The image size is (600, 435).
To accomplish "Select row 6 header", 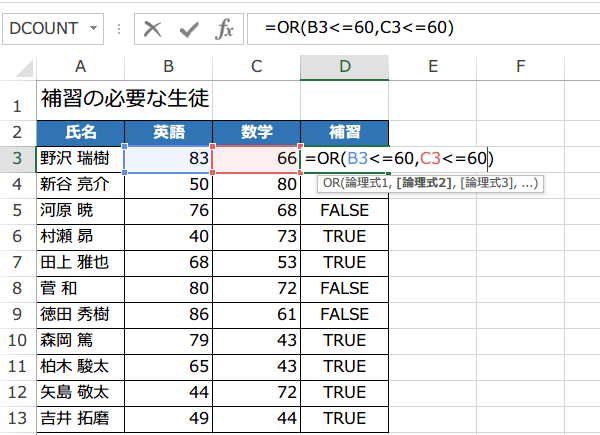I will pyautogui.click(x=18, y=236).
